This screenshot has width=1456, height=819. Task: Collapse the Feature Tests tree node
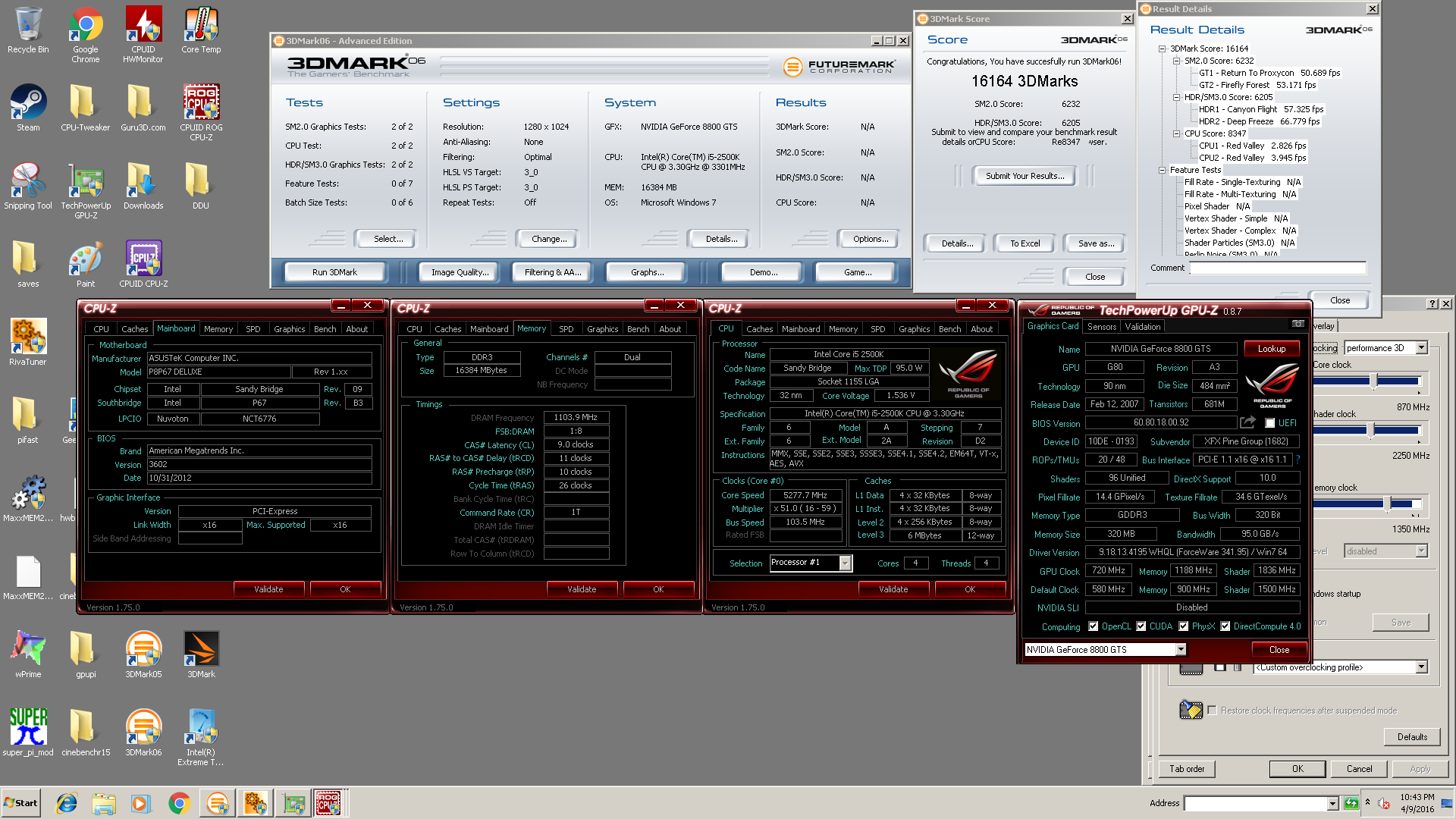(x=1162, y=170)
